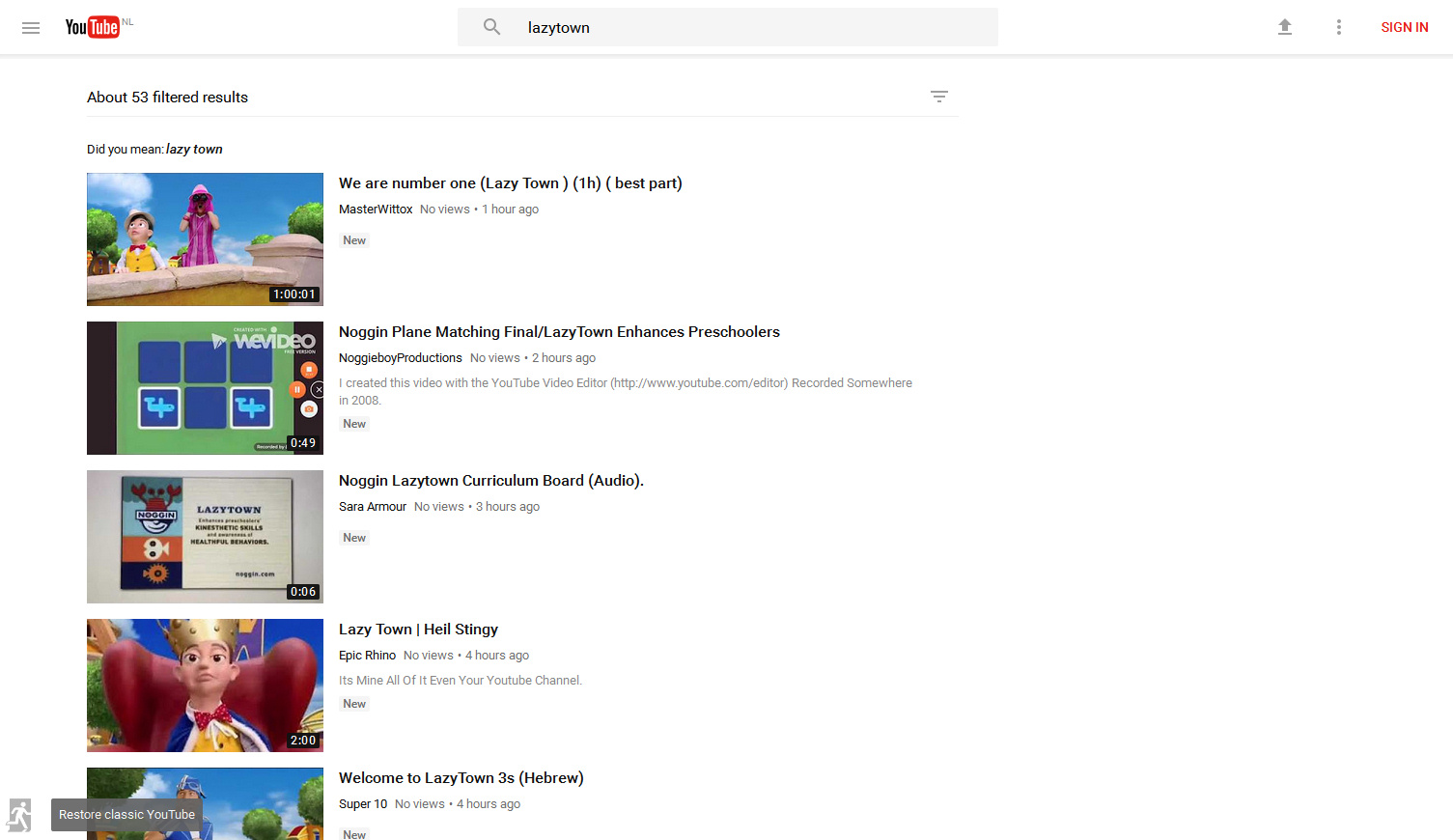Viewport: 1453px width, 840px height.
Task: Click the SIGN IN button
Action: pos(1404,27)
